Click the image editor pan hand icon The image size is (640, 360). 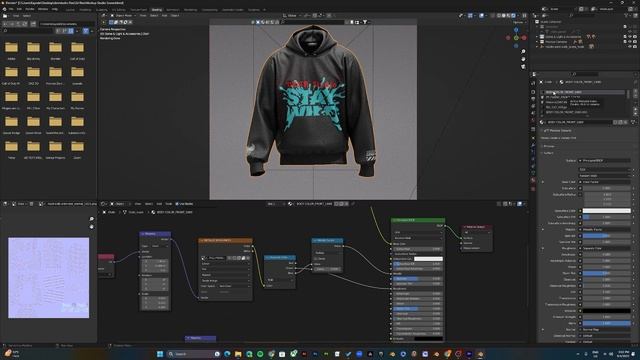pyautogui.click(x=92, y=227)
